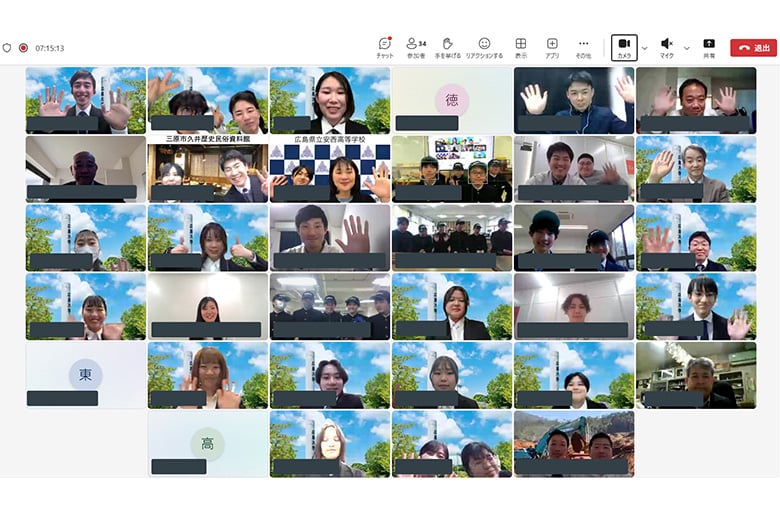Image resolution: width=780 pixels, height=512 pixels.
Task: Expand the microphone options dropdown arrow
Action: pyautogui.click(x=687, y=48)
